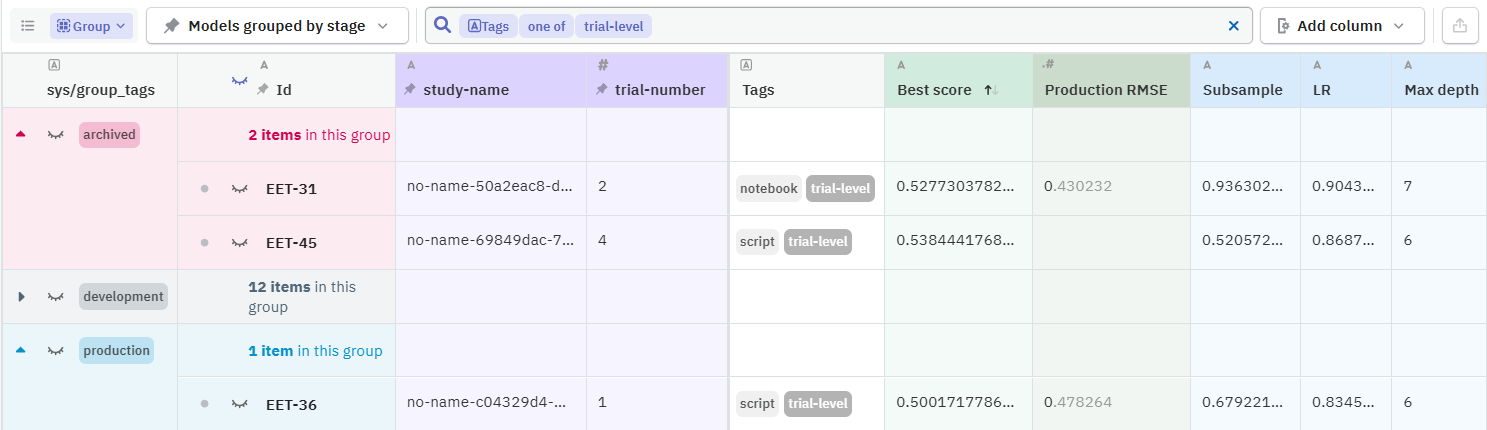This screenshot has height=430, width=1487.
Task: Open run EET-45
Action: pyautogui.click(x=291, y=242)
